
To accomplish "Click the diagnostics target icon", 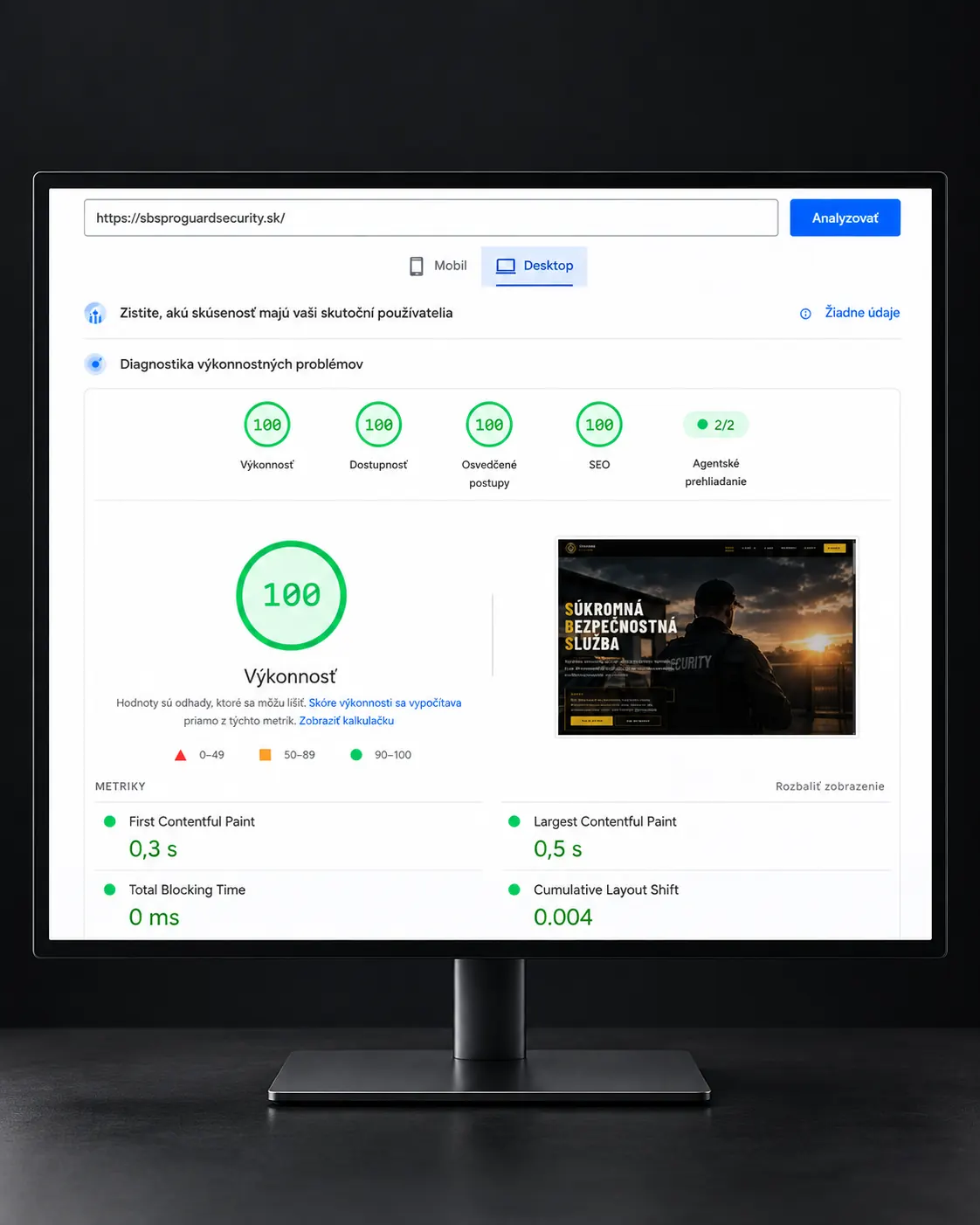I will (95, 363).
